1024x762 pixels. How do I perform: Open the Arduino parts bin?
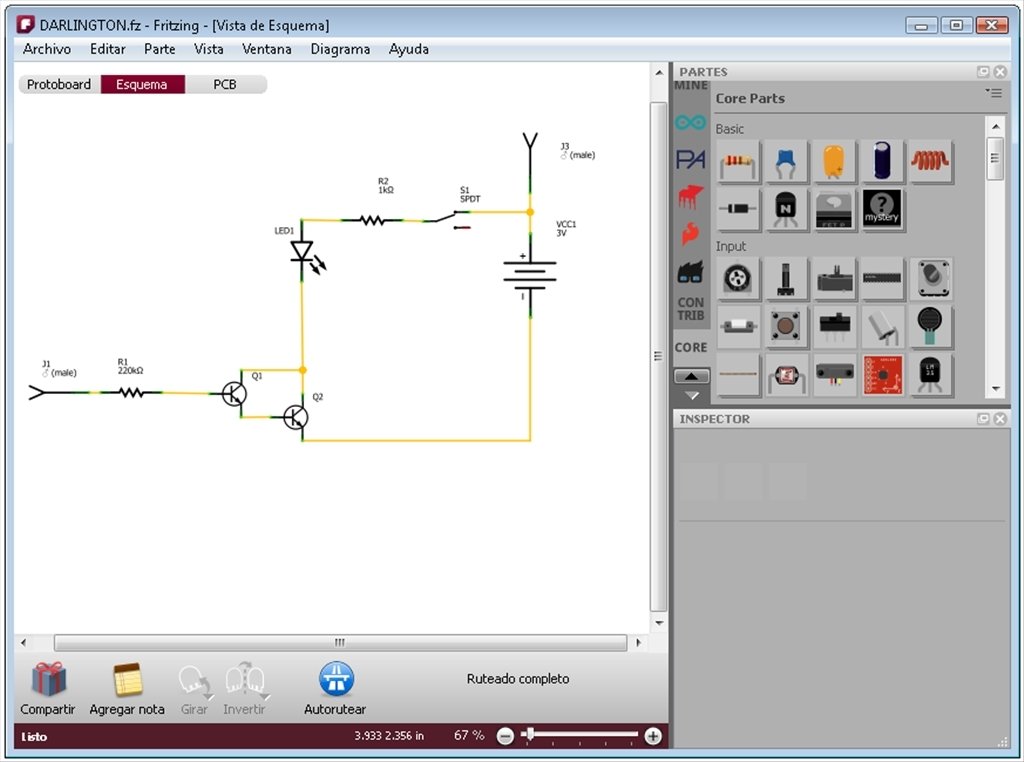(x=690, y=123)
